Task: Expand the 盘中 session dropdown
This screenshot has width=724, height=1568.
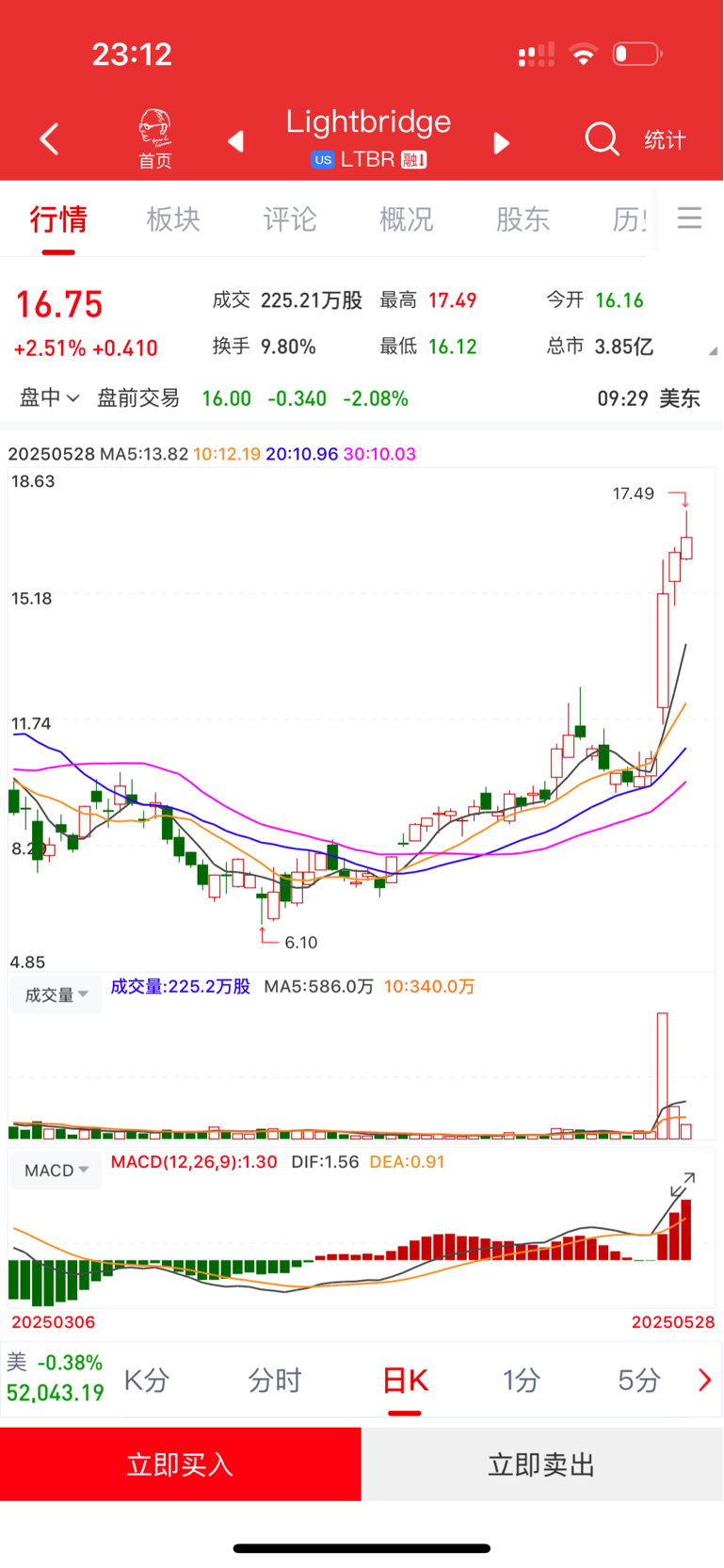Action: coord(50,398)
